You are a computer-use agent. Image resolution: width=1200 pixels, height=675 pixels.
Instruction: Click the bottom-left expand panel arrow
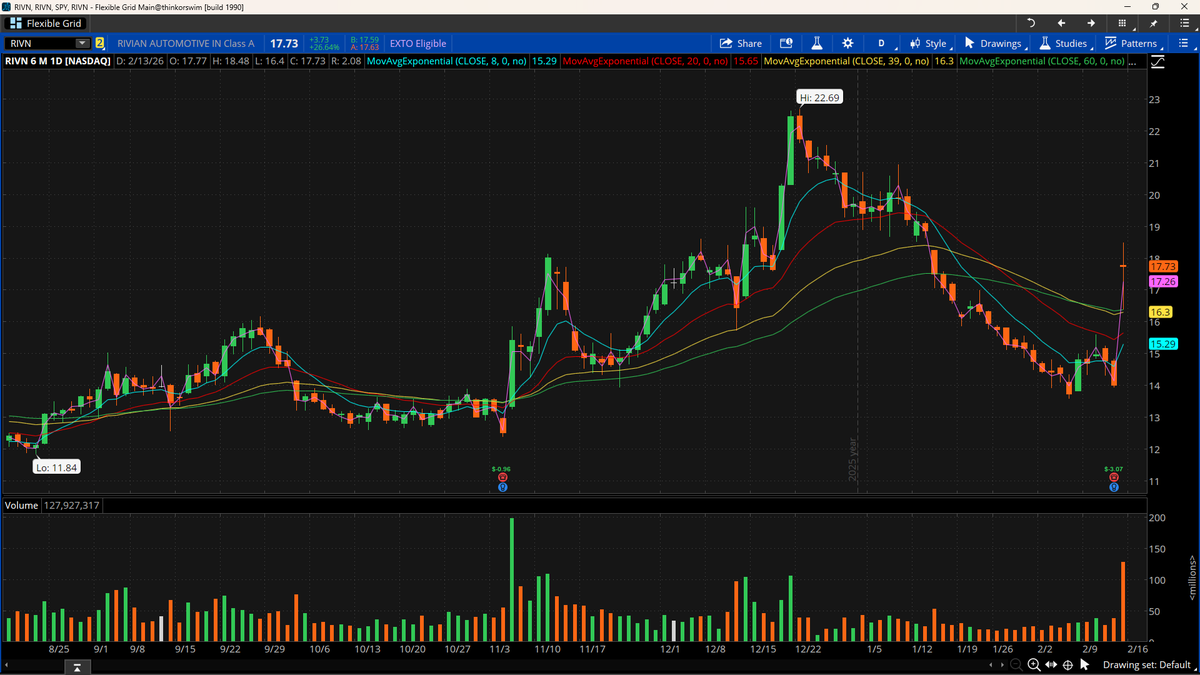76,666
